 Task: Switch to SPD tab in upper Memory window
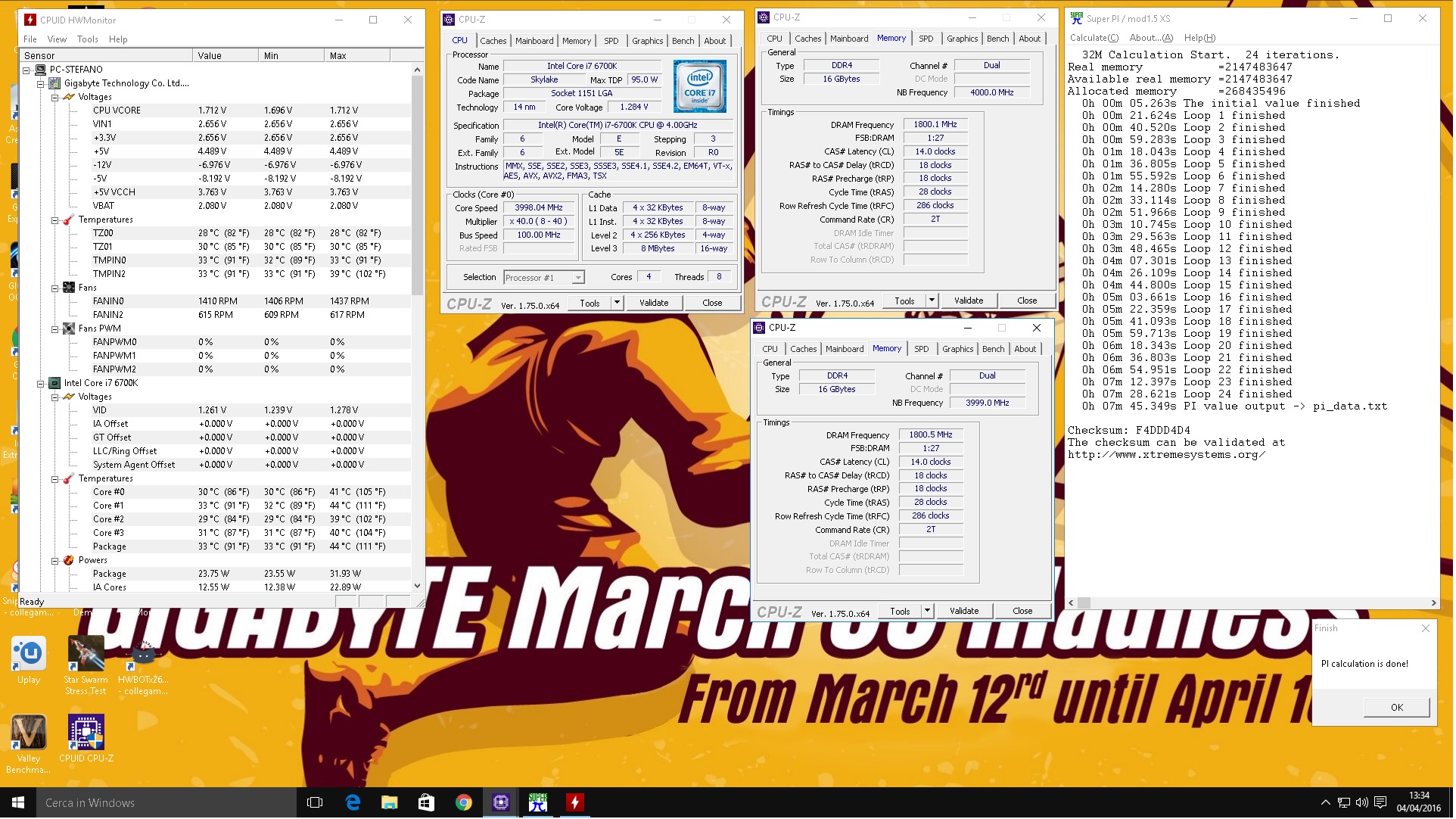926,39
